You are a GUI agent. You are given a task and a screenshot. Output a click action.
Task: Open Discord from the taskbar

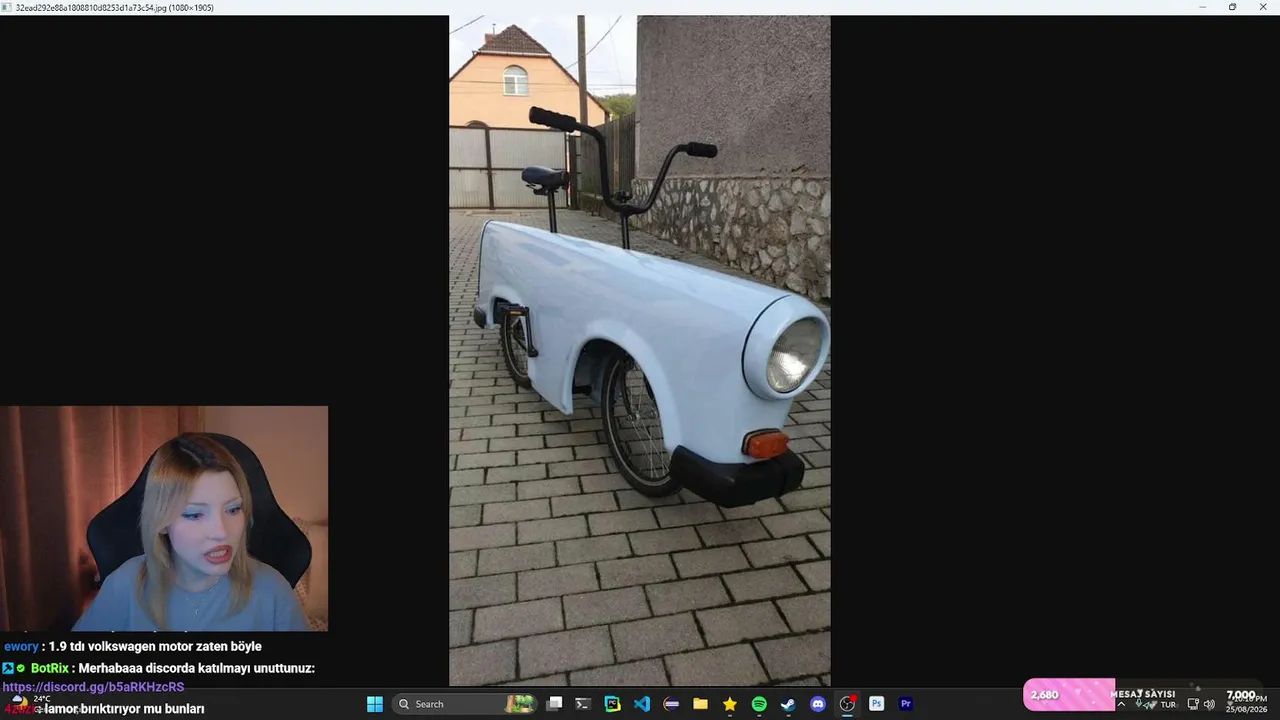click(818, 704)
